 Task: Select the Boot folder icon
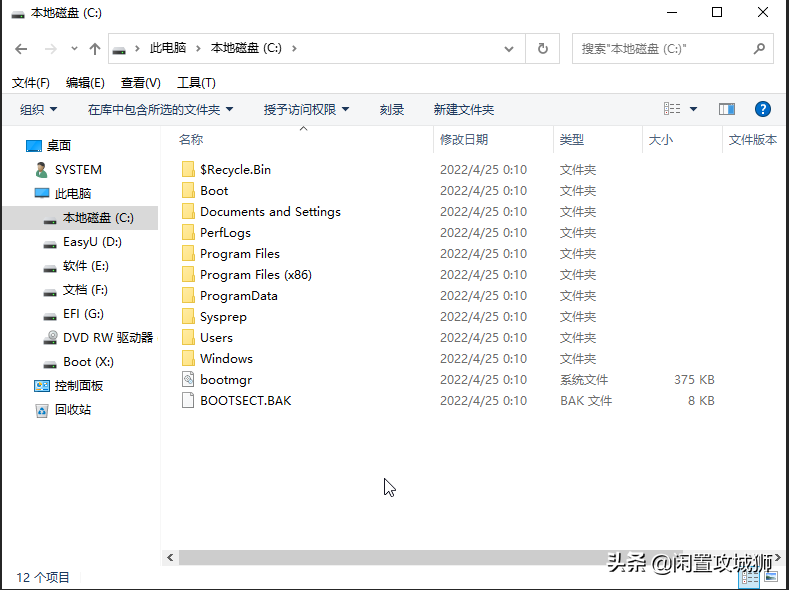pos(188,191)
